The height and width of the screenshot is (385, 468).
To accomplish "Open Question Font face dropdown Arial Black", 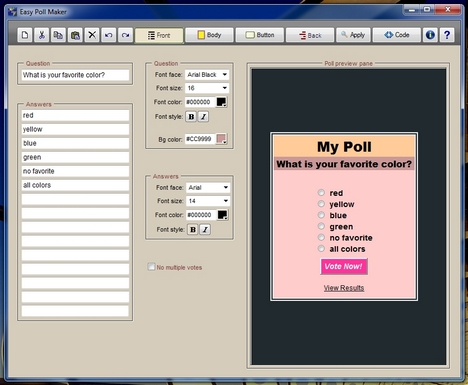I will click(207, 75).
